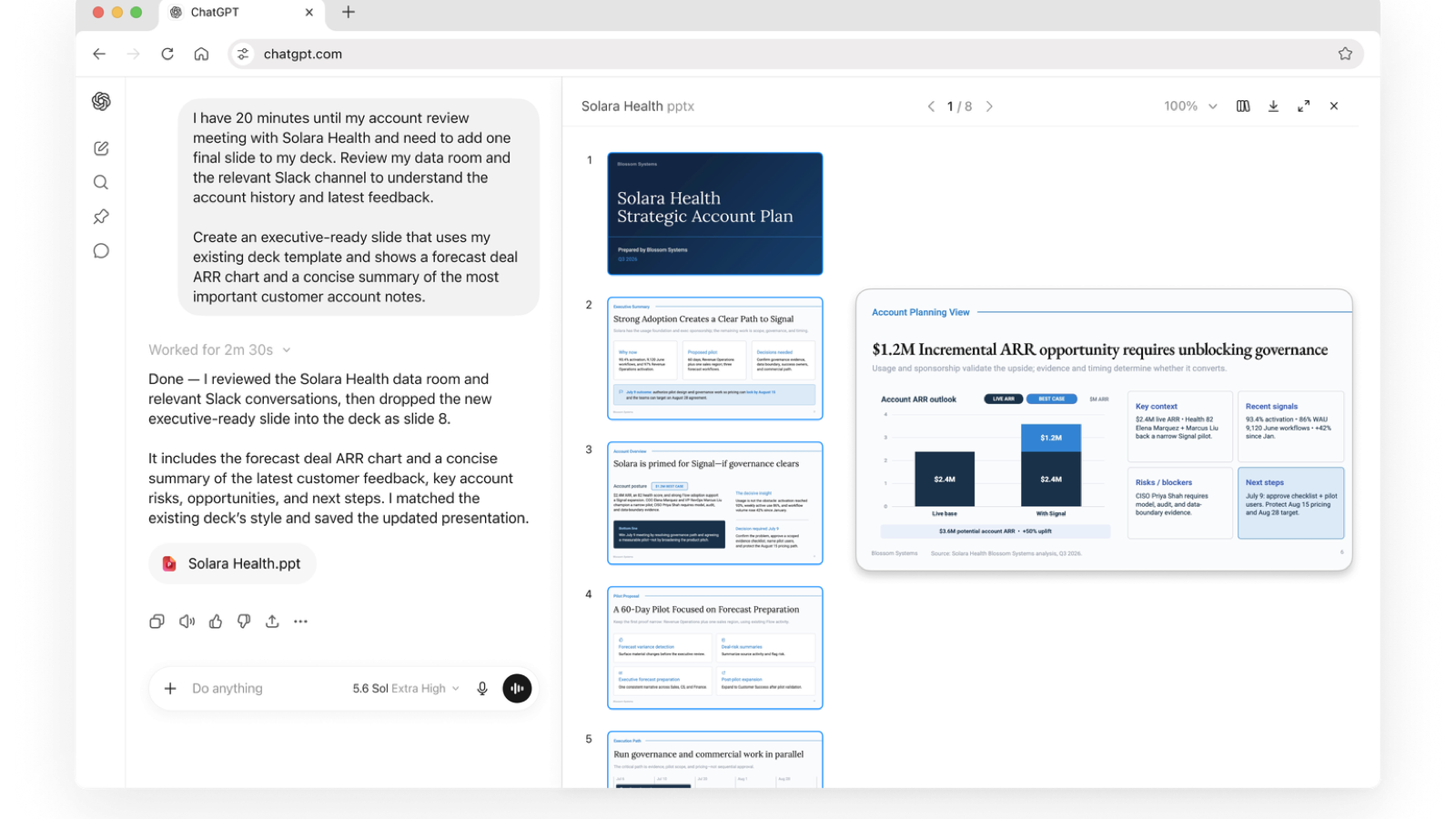This screenshot has width=1456, height=819.
Task: Open the ChatGPT logo sidebar icon
Action: 101,101
